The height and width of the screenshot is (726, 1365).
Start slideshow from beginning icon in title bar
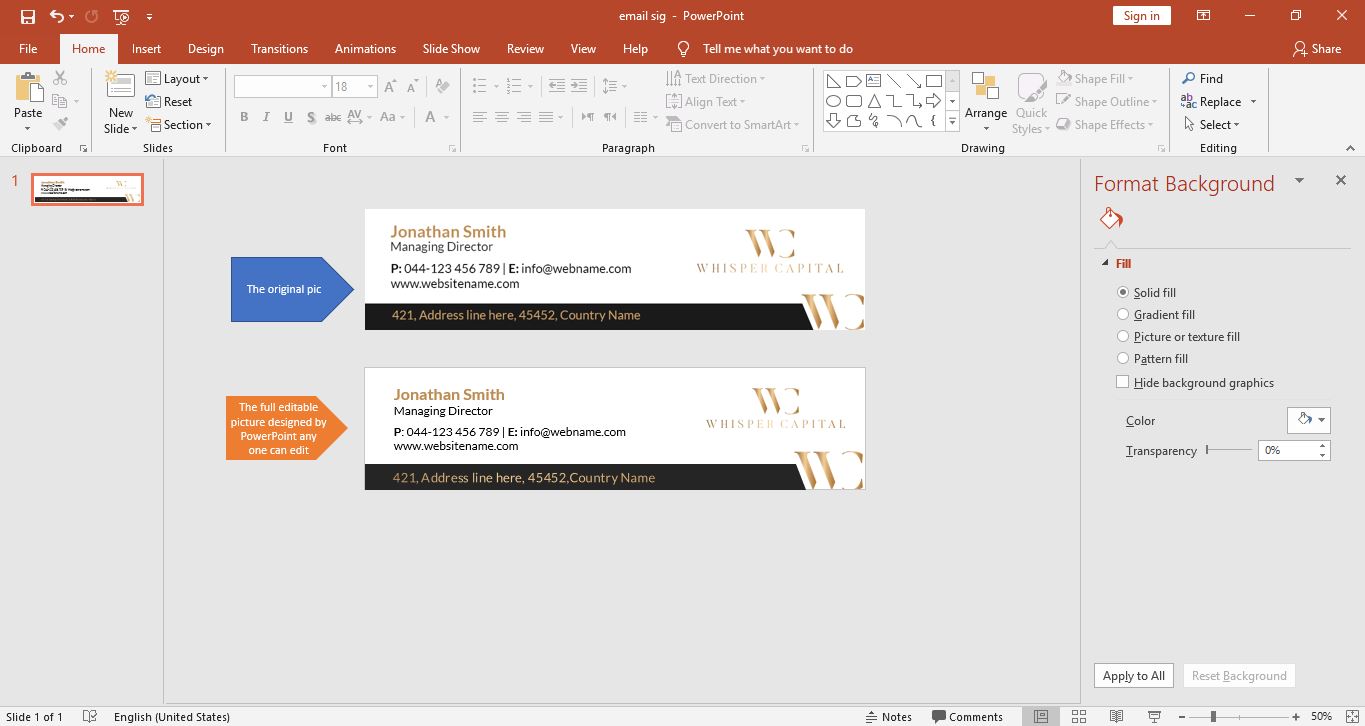tap(121, 16)
